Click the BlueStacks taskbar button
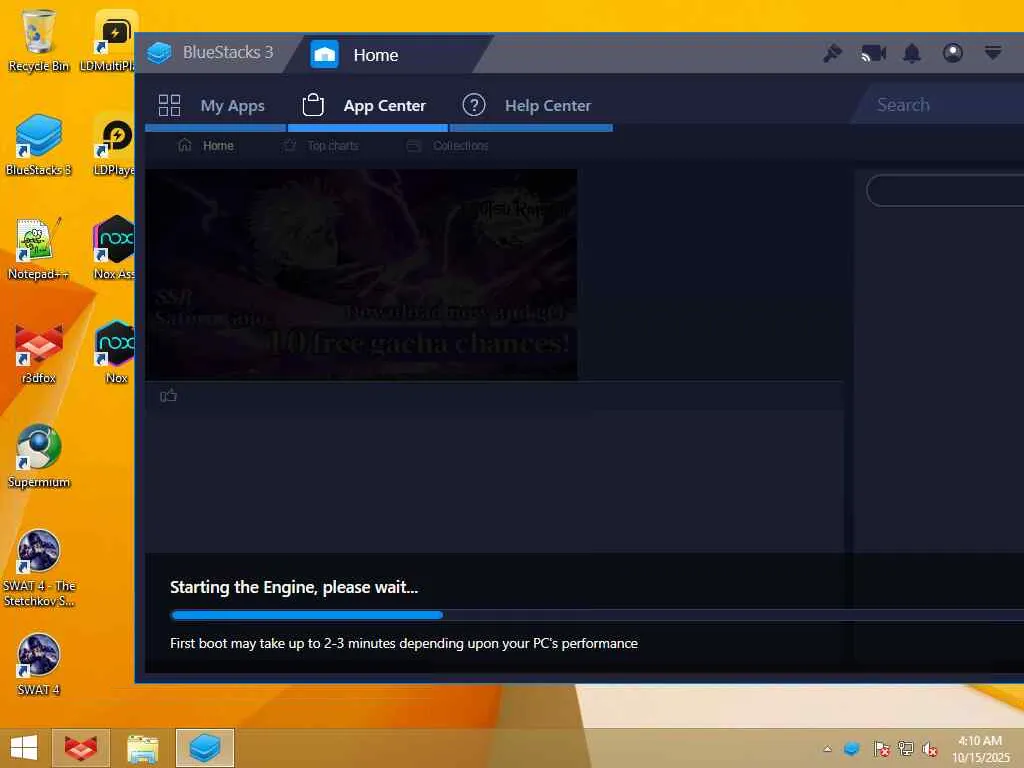The height and width of the screenshot is (768, 1024). point(204,748)
